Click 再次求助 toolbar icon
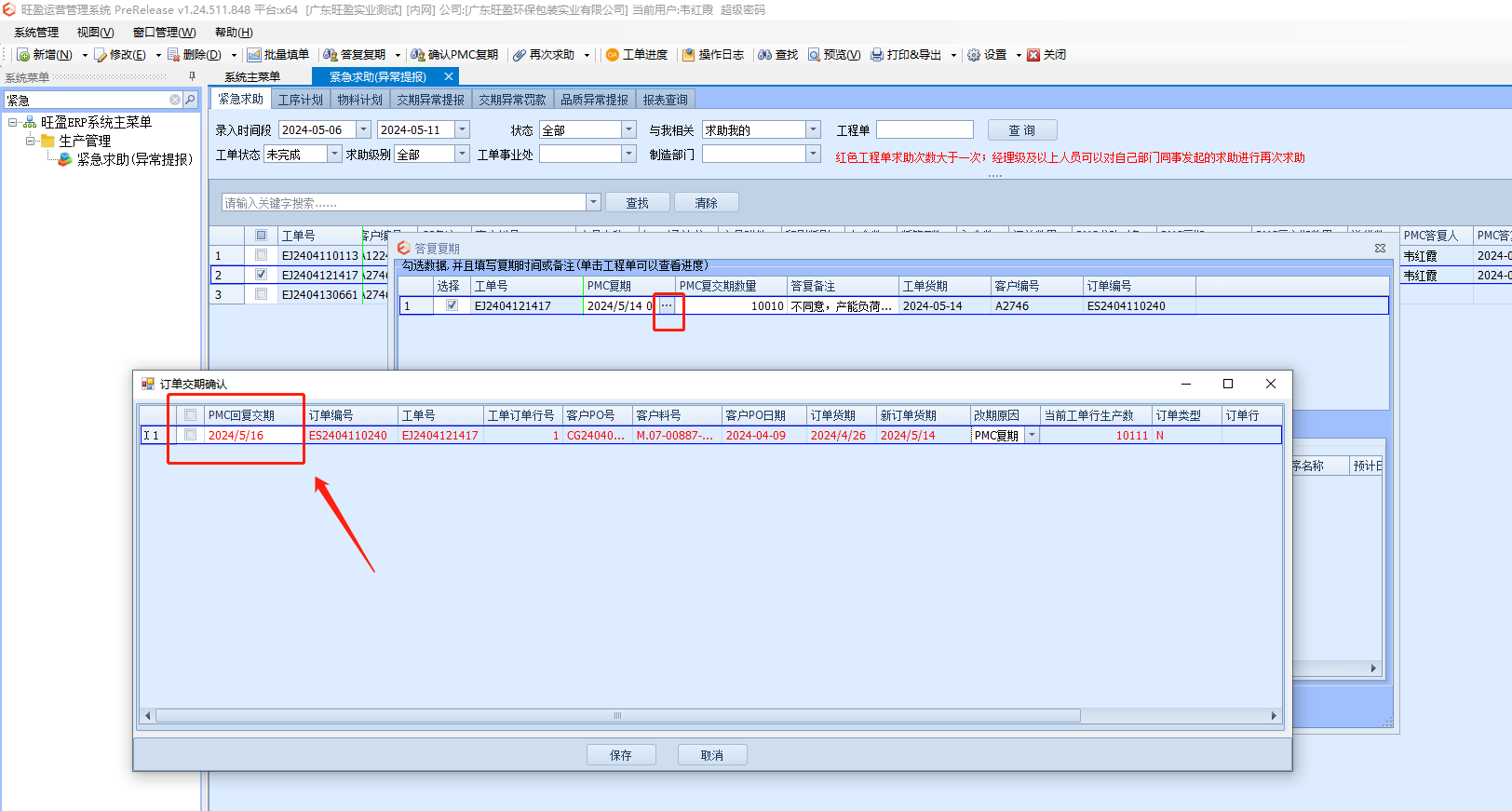This screenshot has width=1512, height=811. pos(520,55)
